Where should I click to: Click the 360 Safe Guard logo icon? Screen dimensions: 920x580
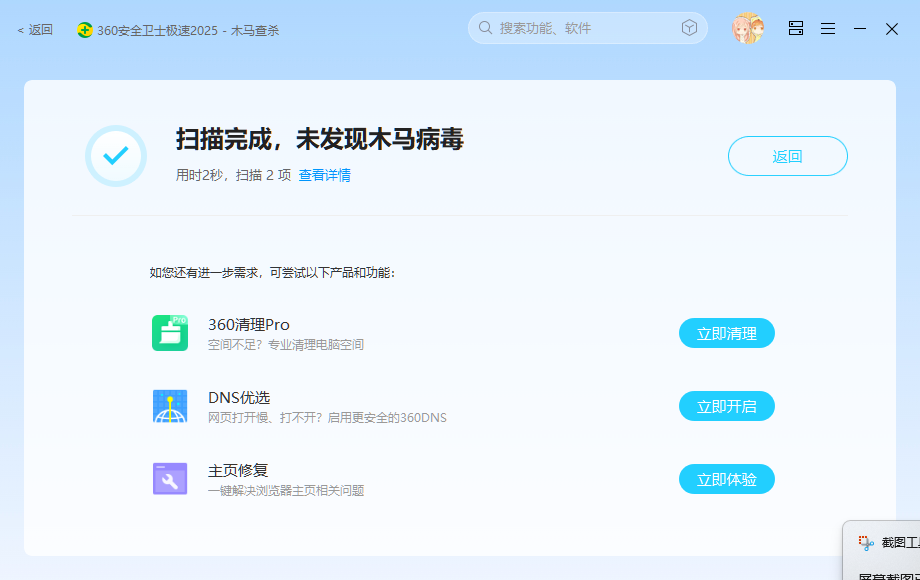tap(84, 30)
